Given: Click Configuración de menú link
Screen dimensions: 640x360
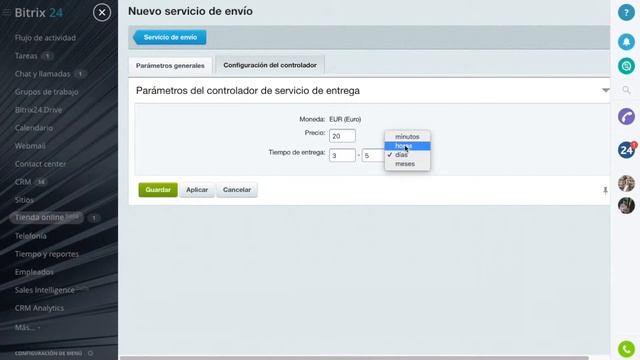Looking at the screenshot, I should pyautogui.click(x=49, y=353).
